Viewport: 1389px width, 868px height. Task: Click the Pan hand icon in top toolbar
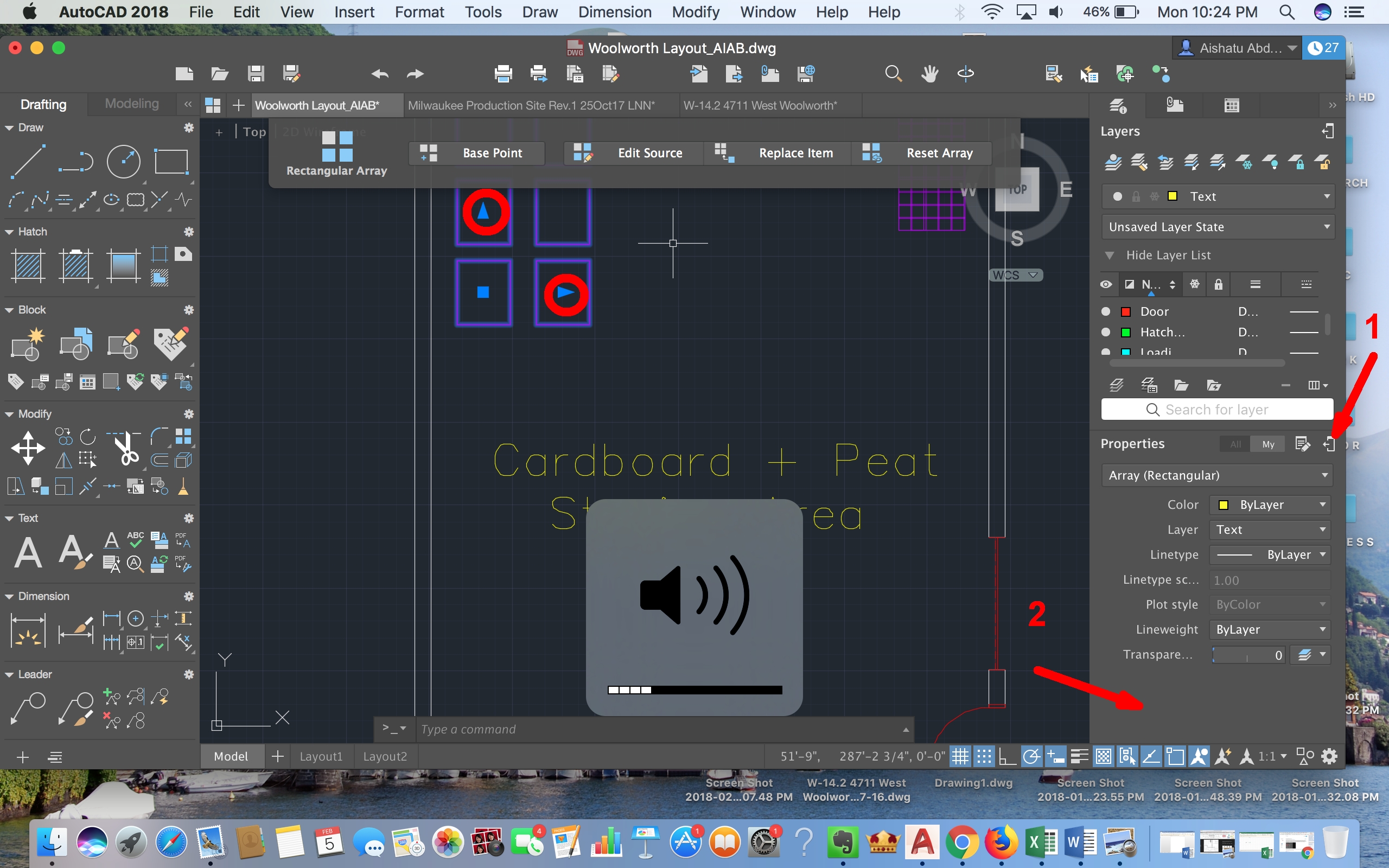pyautogui.click(x=929, y=73)
